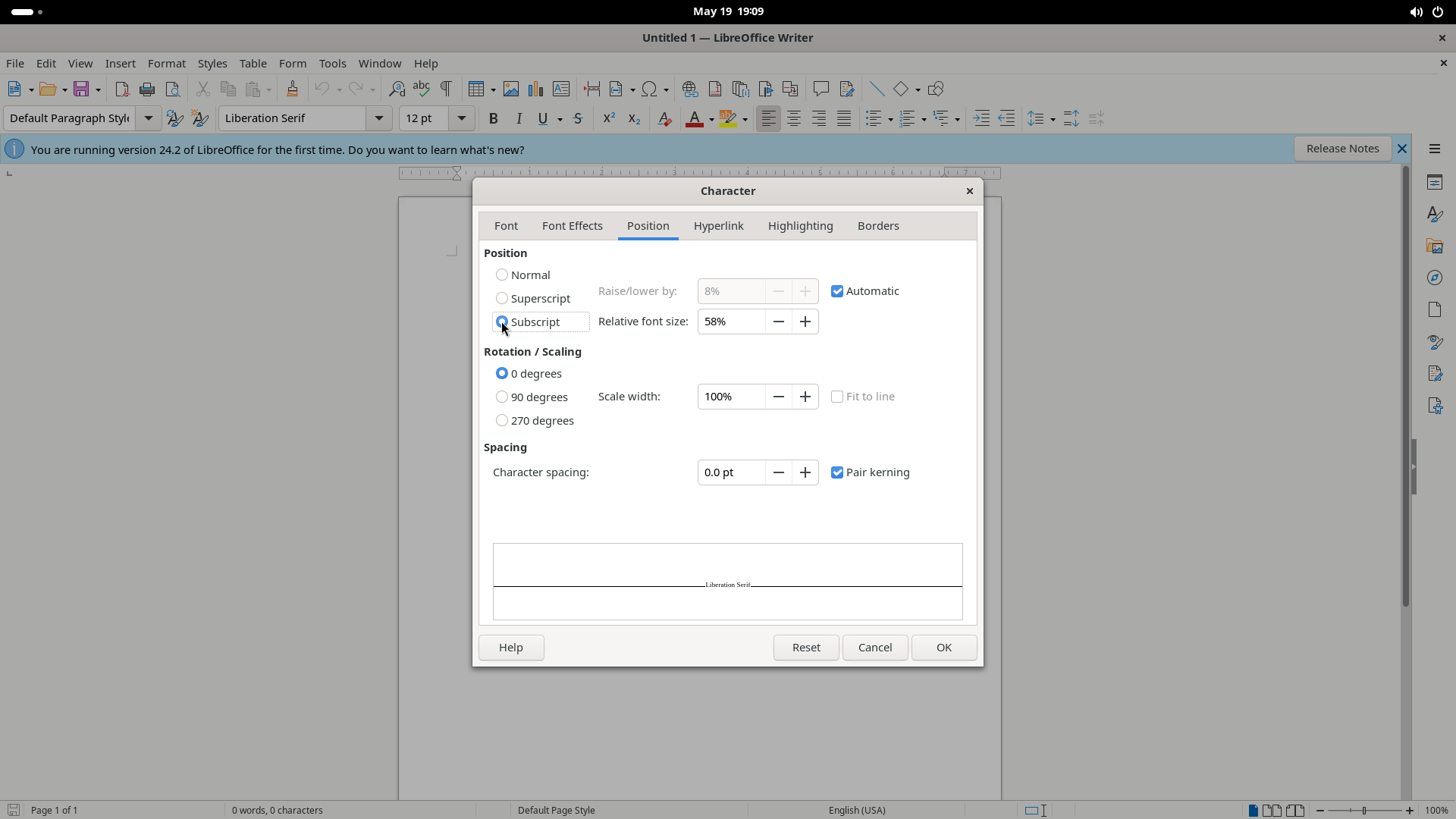Click the Insert Image toolbar icon
The width and height of the screenshot is (1456, 819).
[x=511, y=89]
